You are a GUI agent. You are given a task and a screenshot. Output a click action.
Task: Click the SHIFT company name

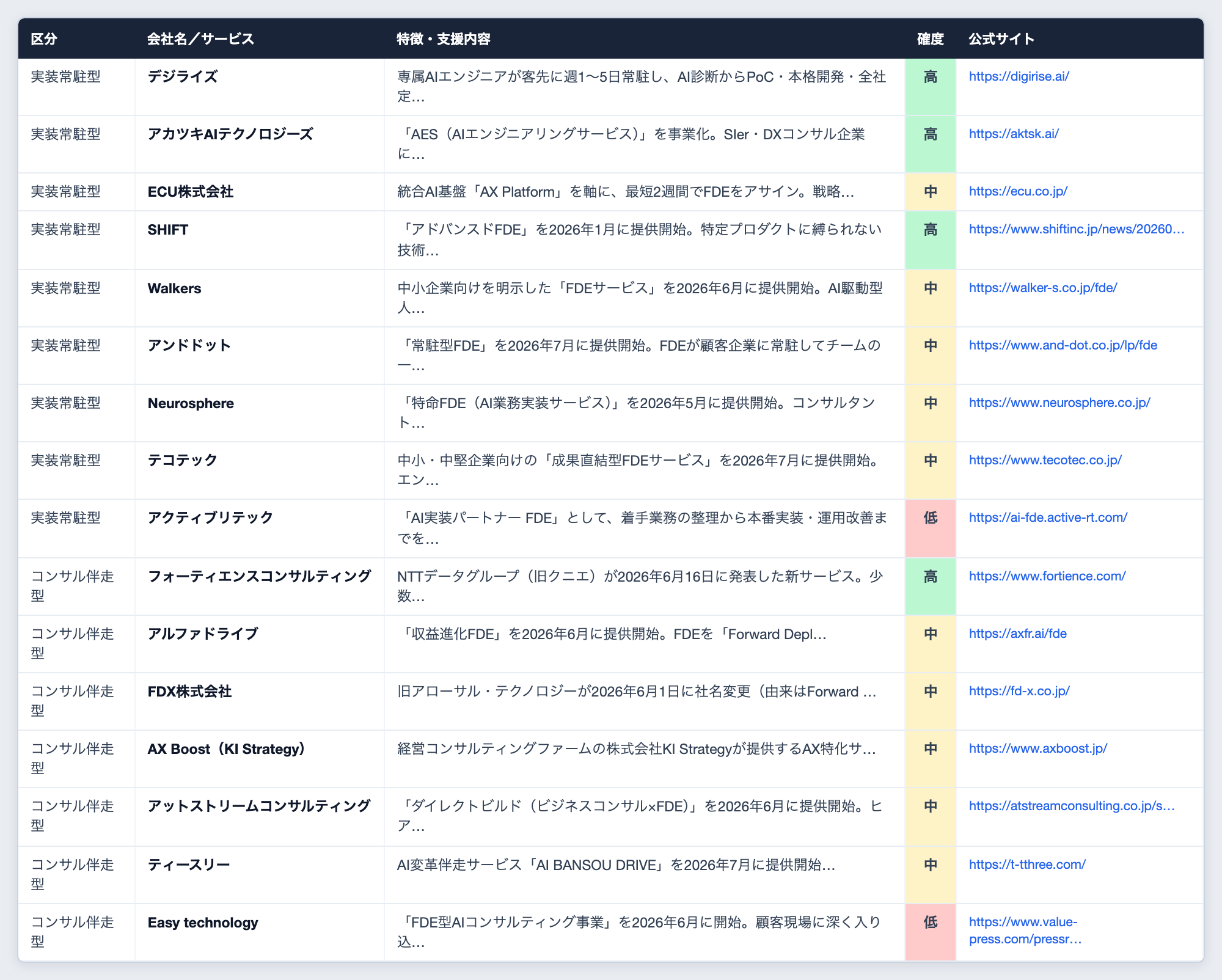(168, 230)
